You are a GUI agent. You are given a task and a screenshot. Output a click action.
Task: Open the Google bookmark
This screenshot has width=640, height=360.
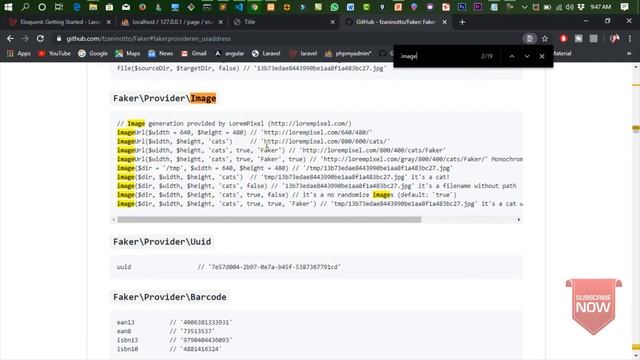click(93, 53)
